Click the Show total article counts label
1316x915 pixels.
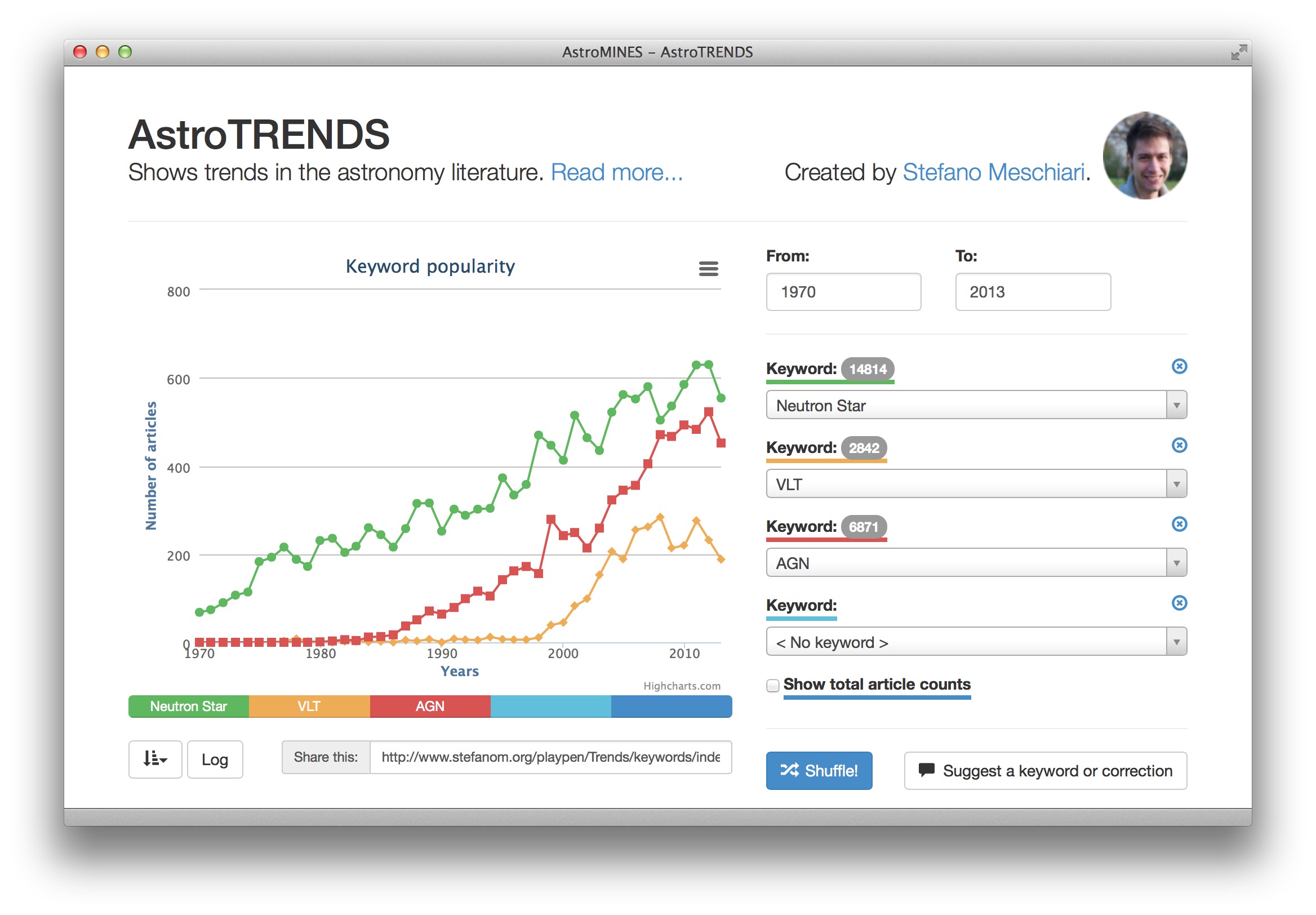tap(877, 684)
